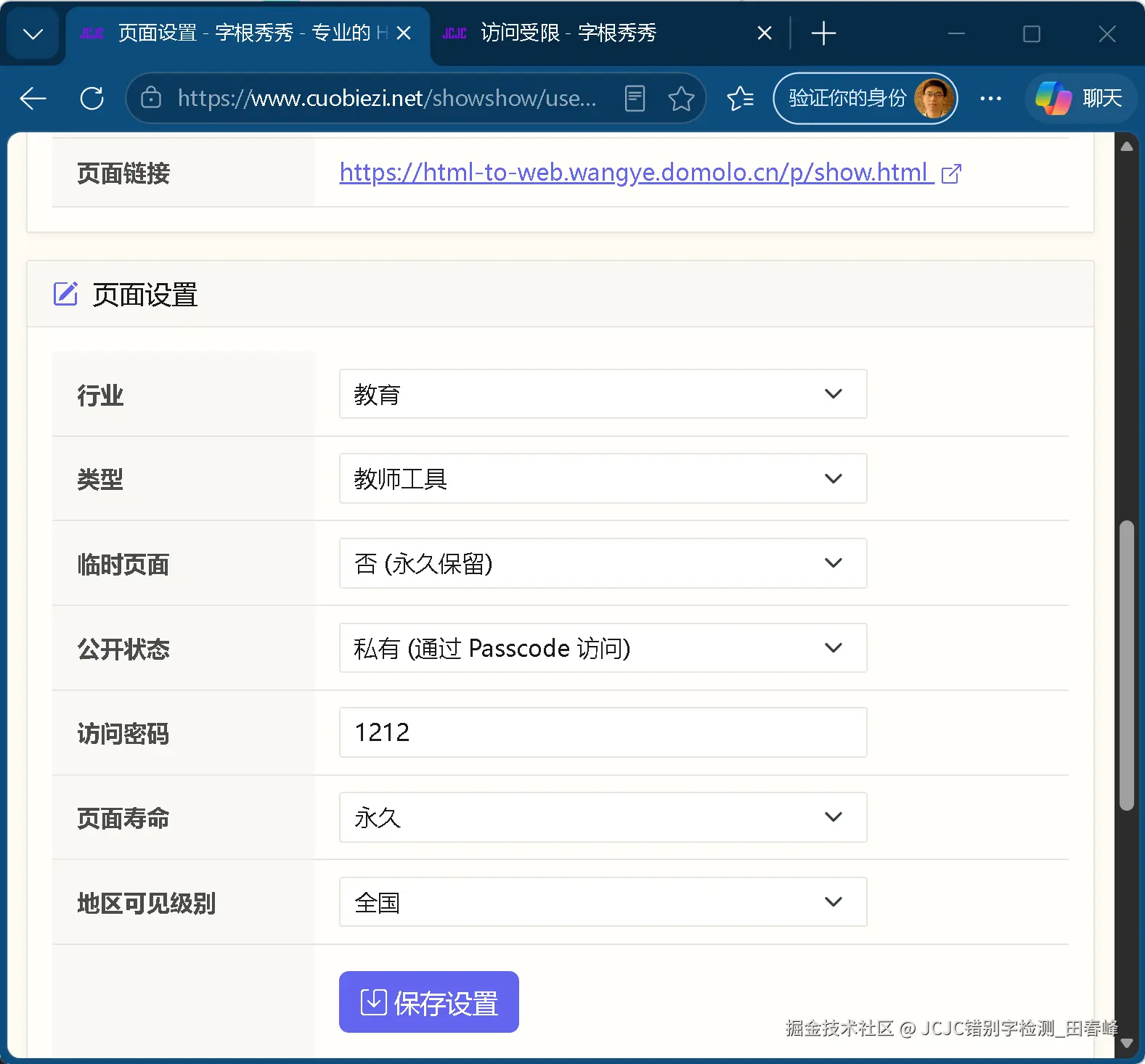1145x1064 pixels.
Task: Click the edit icon next to 页面设置 heading
Action: 65,294
